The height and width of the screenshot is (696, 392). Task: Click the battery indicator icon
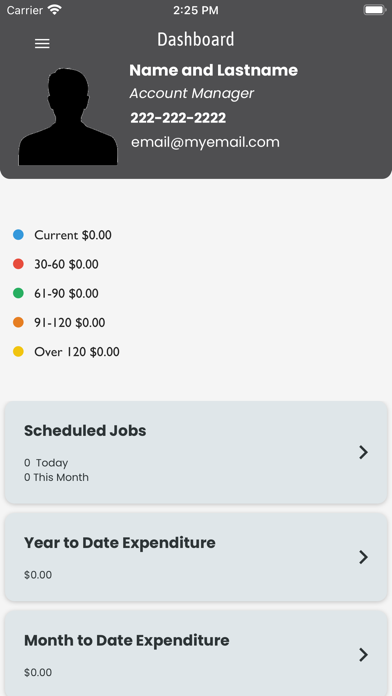click(374, 10)
